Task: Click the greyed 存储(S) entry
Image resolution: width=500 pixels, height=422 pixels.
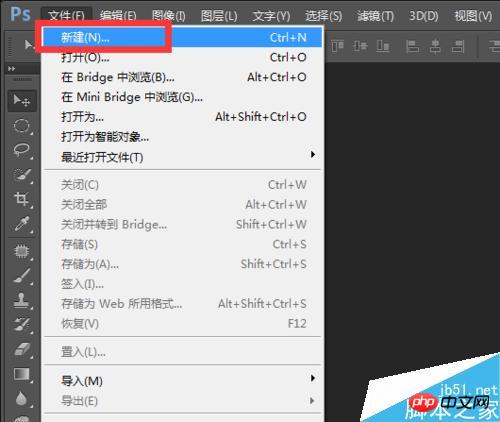Action: click(x=182, y=244)
